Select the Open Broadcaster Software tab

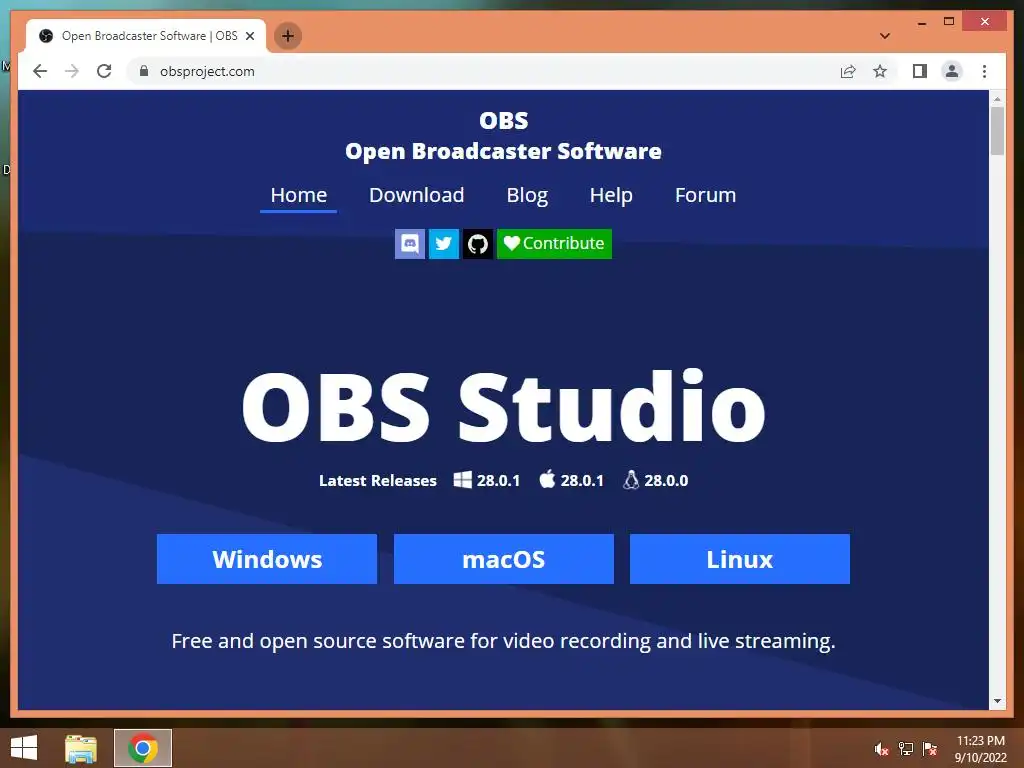coord(146,36)
